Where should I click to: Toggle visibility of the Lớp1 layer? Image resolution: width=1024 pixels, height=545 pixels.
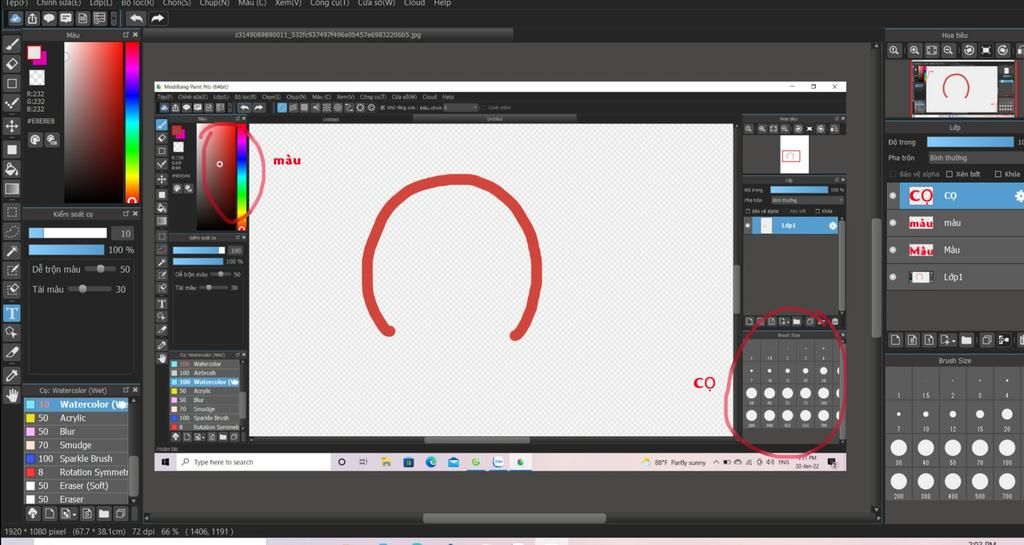click(x=893, y=277)
